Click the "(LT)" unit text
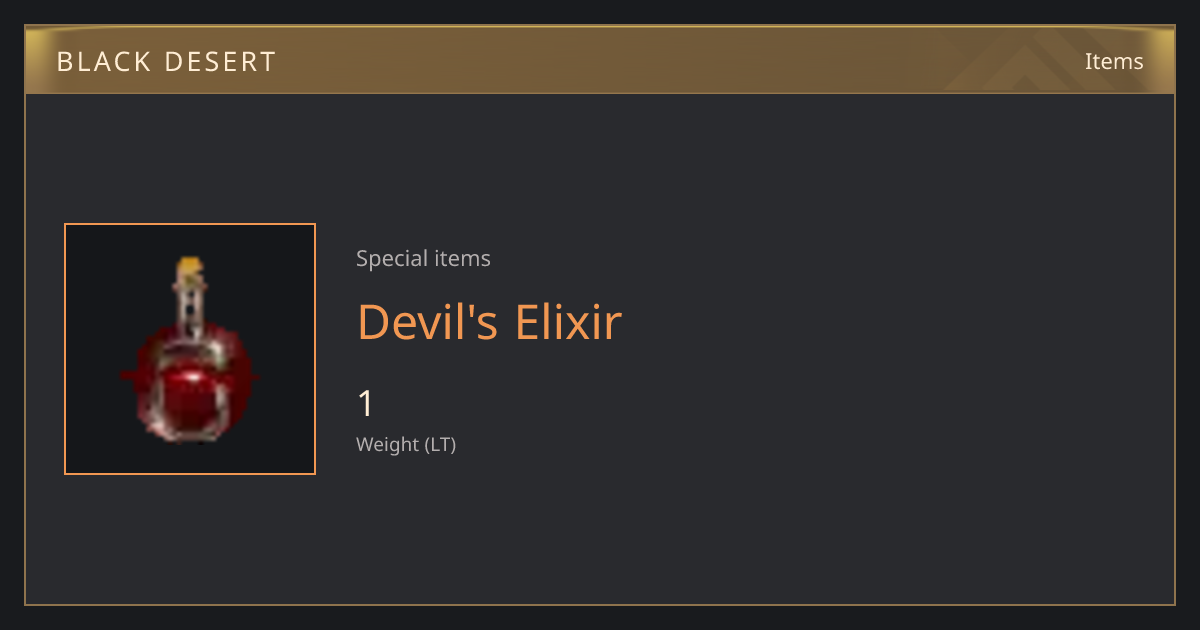This screenshot has height=630, width=1200. [x=441, y=444]
